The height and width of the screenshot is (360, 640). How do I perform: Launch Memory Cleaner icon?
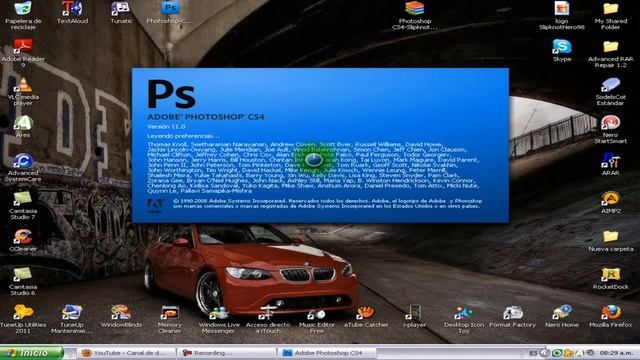170,313
